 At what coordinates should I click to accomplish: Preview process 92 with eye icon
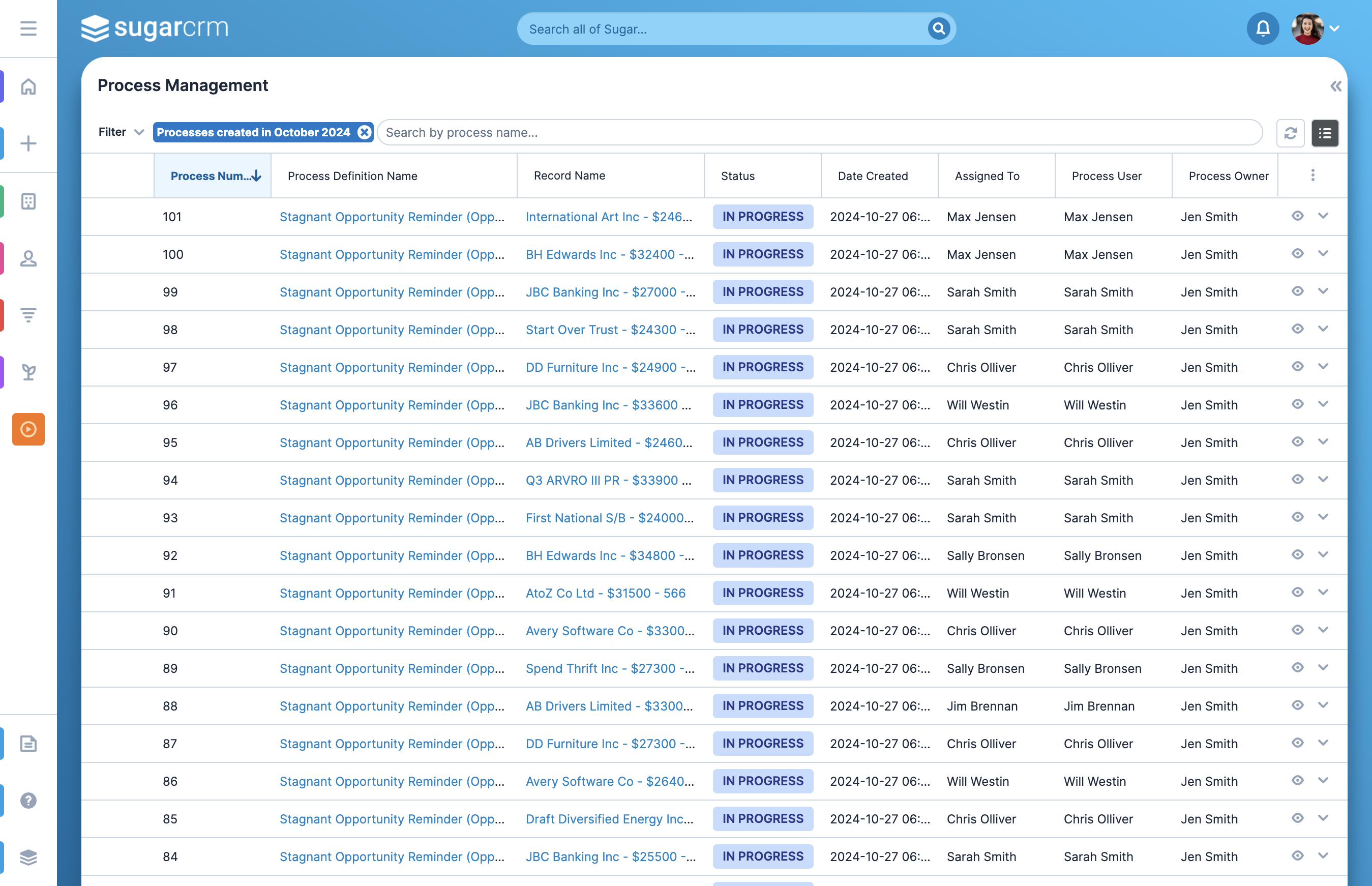1297,554
